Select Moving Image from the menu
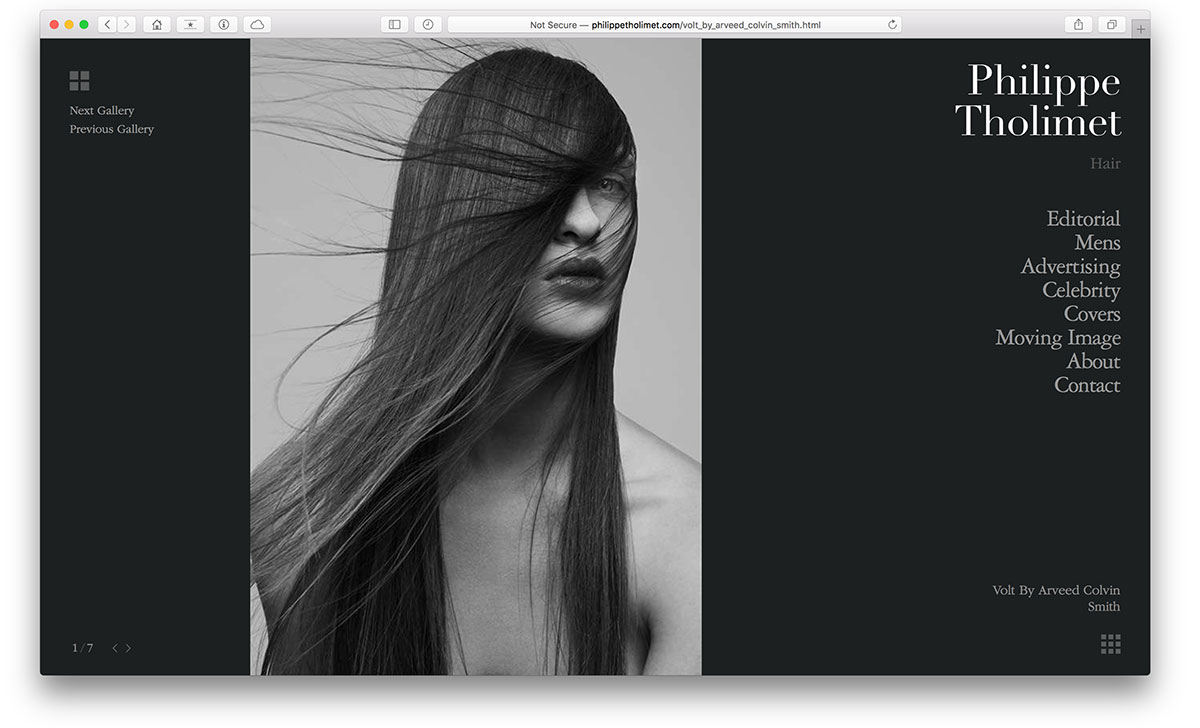The image size is (1200, 728). [1057, 338]
